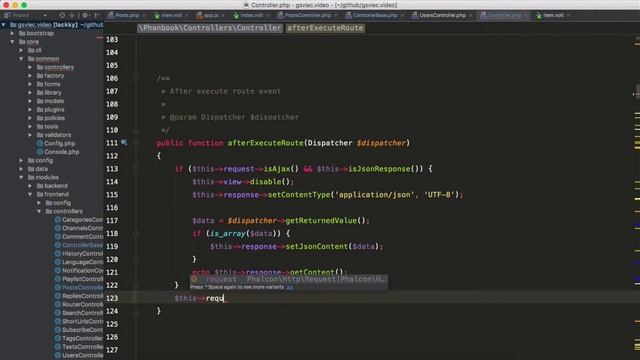This screenshot has height=360, width=640.
Task: Click the CommentController class icon
Action: pyautogui.click(x=58, y=237)
